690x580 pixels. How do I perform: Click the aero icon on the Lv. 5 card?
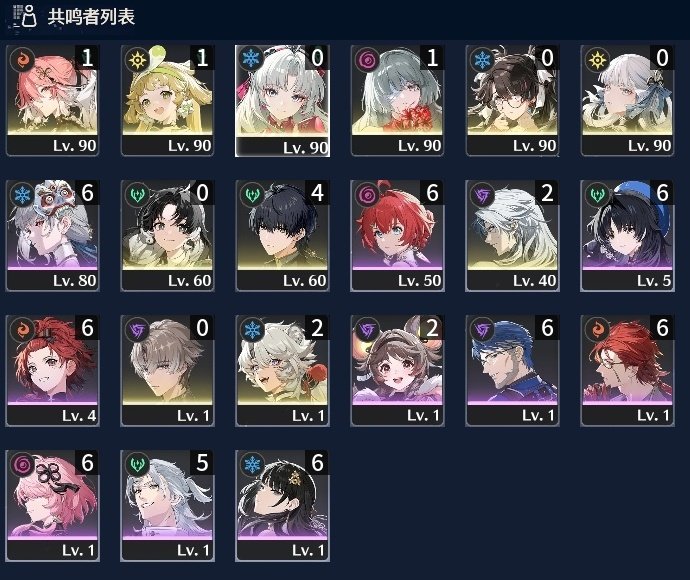coord(597,195)
